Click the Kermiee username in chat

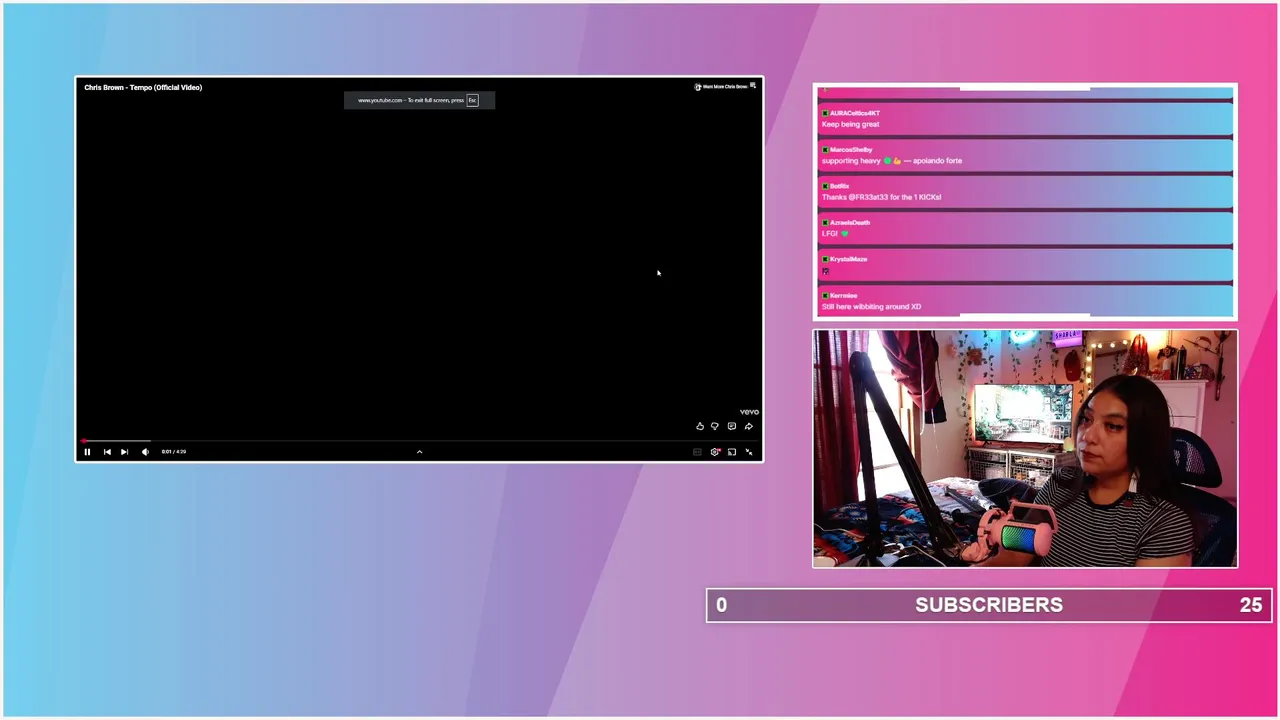coord(843,296)
